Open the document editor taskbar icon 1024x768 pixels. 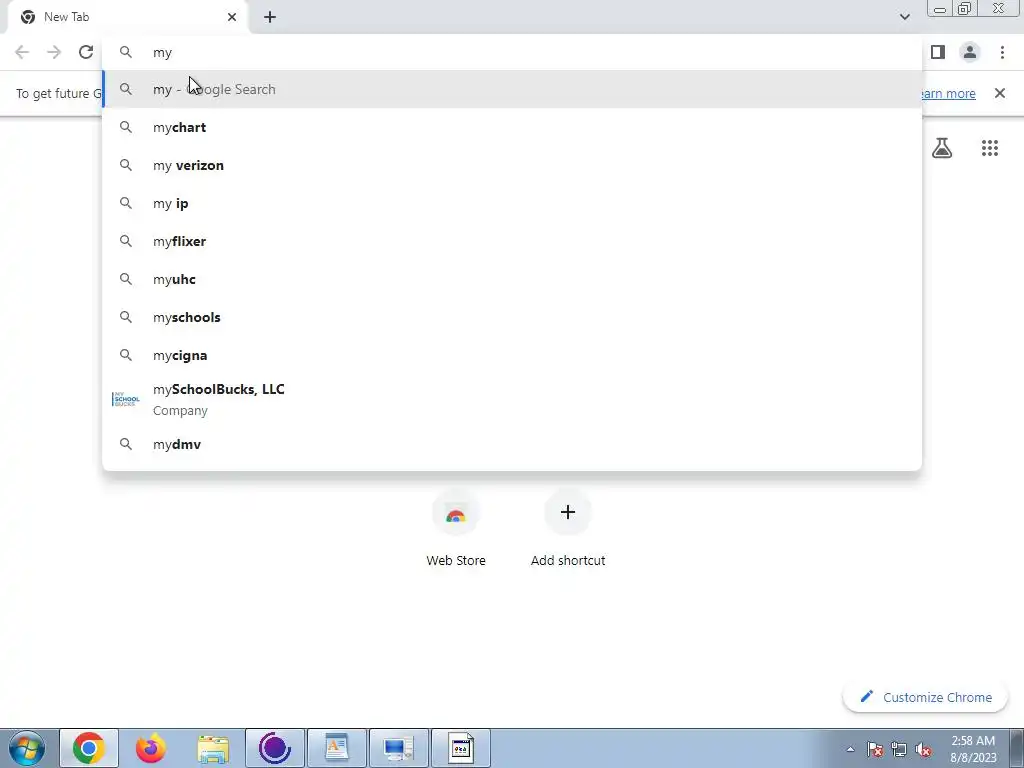point(336,748)
